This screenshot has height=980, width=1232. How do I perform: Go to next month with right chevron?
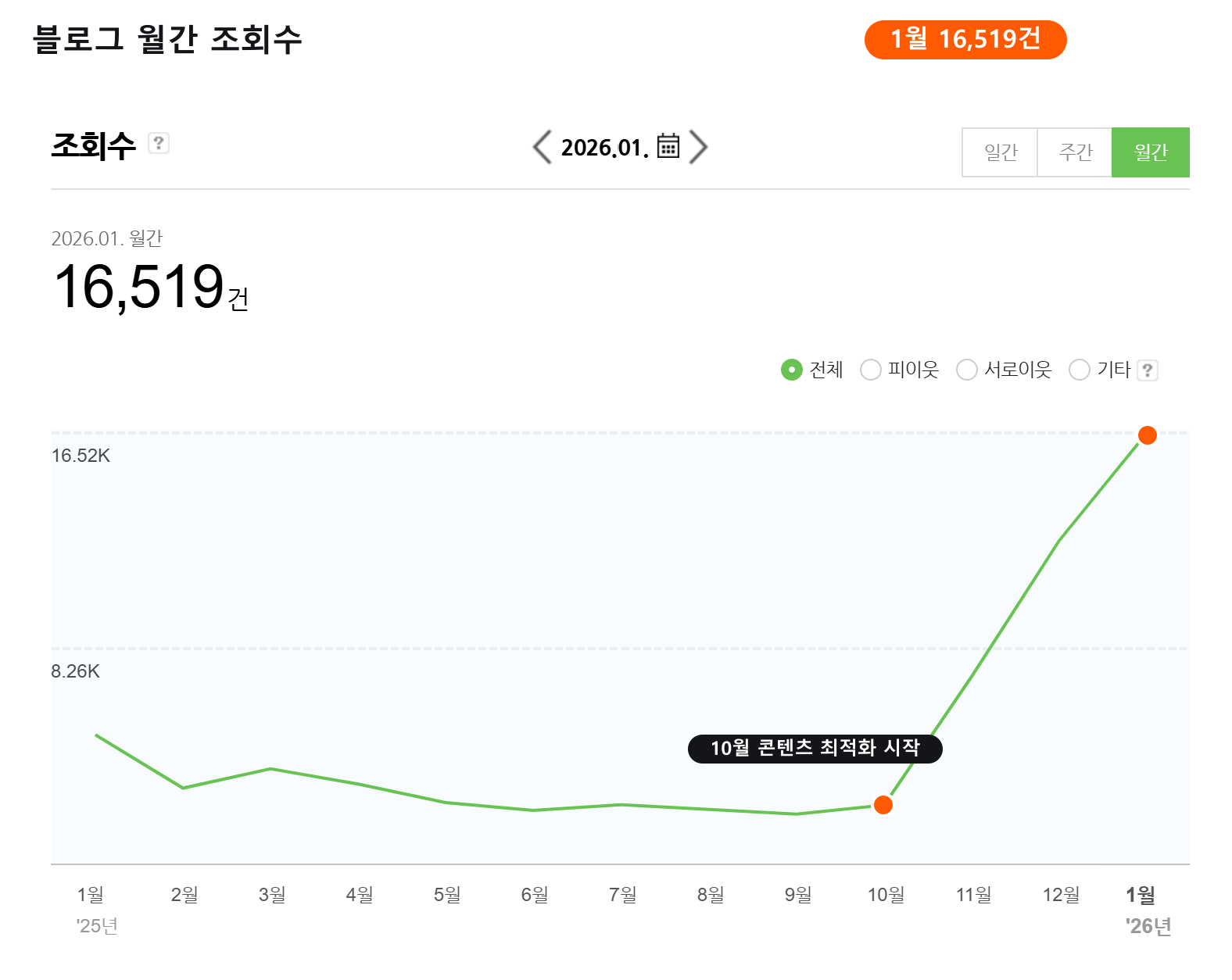(699, 146)
